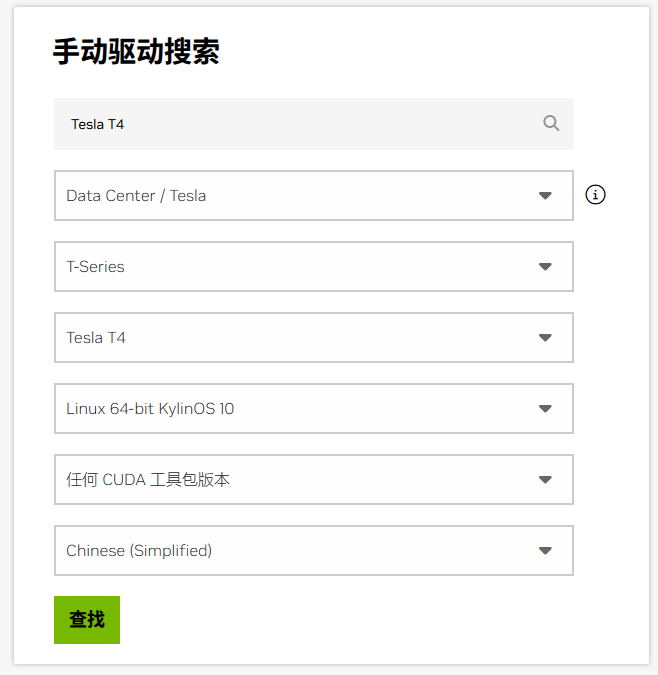Expand the T-Series dropdown arrow

point(545,266)
